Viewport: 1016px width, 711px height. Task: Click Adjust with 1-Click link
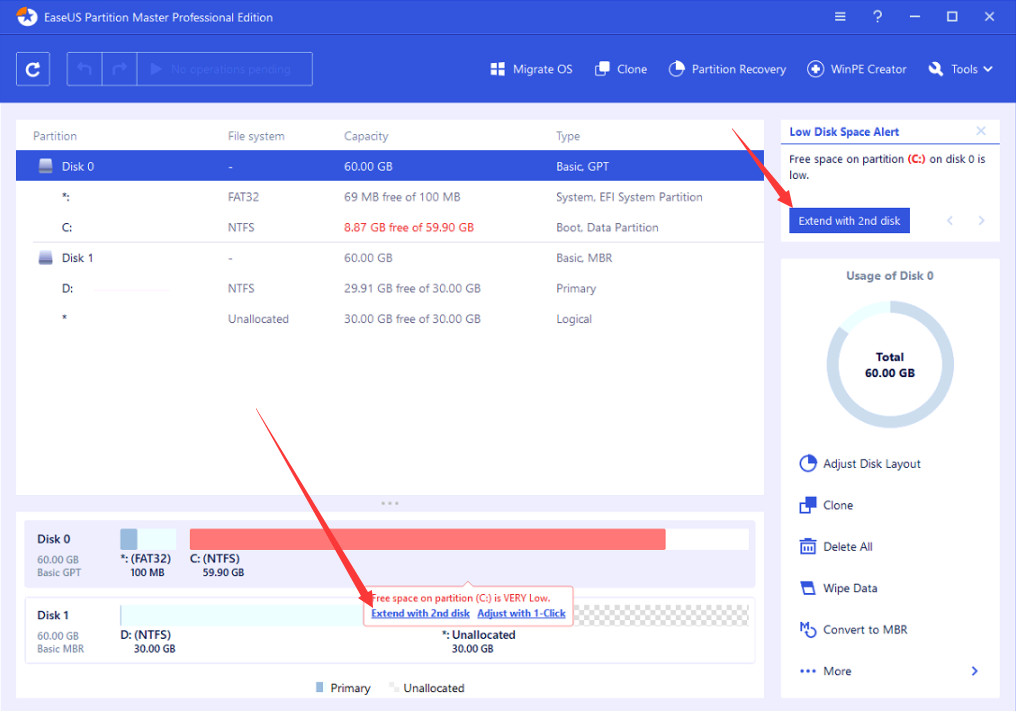click(521, 613)
